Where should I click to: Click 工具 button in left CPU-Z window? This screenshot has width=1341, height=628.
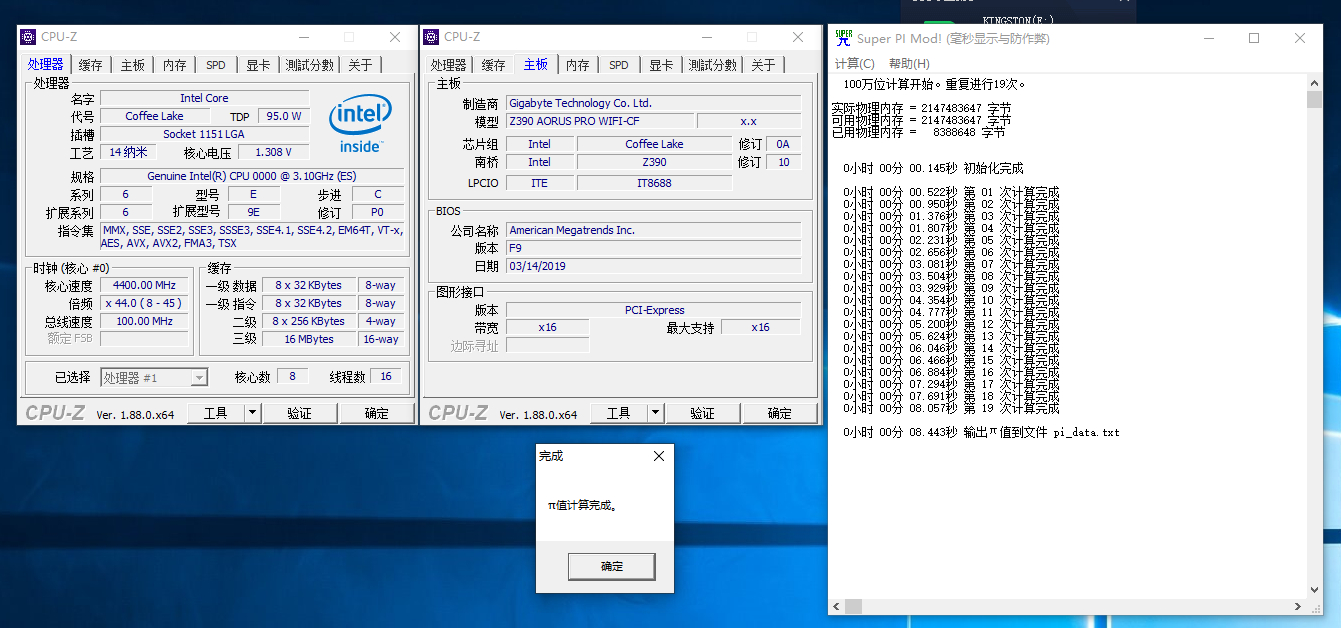click(215, 413)
